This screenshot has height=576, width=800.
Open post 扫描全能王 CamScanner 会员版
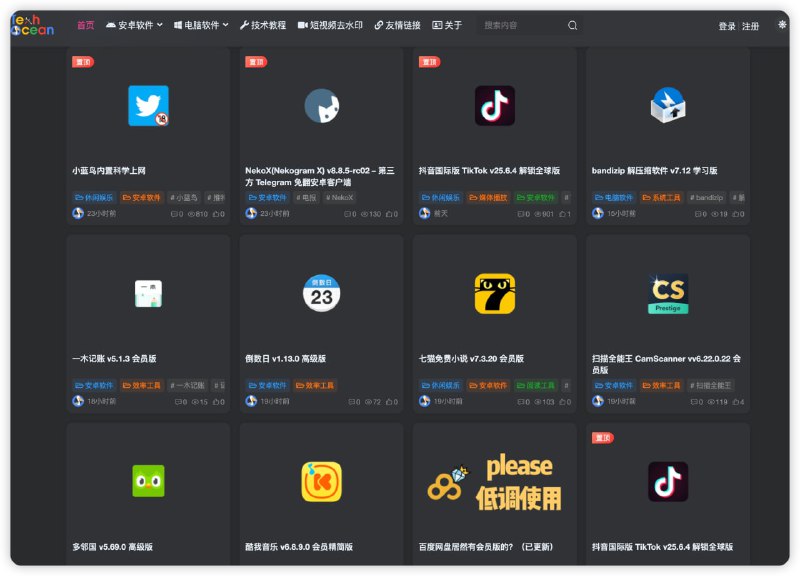click(x=666, y=364)
